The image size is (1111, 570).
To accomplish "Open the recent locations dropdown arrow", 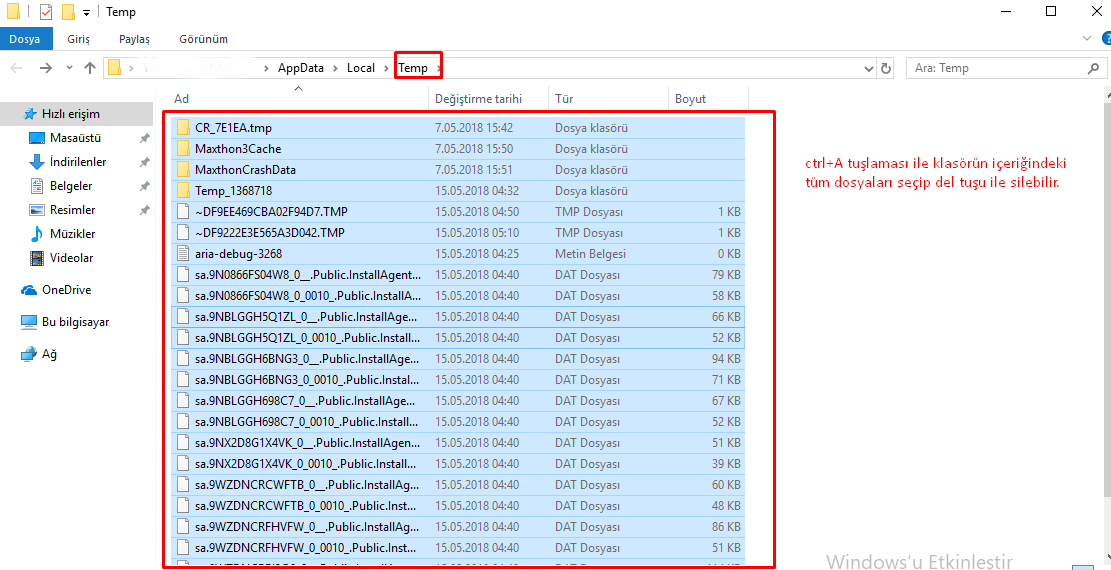I will click(x=69, y=68).
